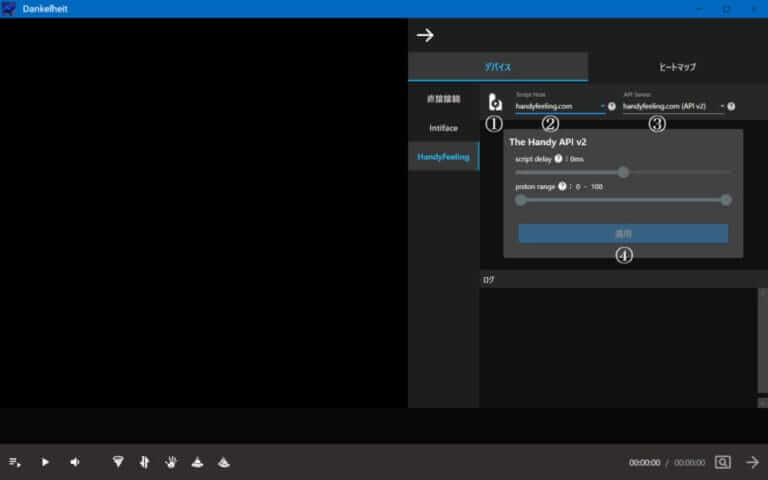The image size is (768, 480).
Task: Click the script delay slider handle
Action: pyautogui.click(x=623, y=172)
